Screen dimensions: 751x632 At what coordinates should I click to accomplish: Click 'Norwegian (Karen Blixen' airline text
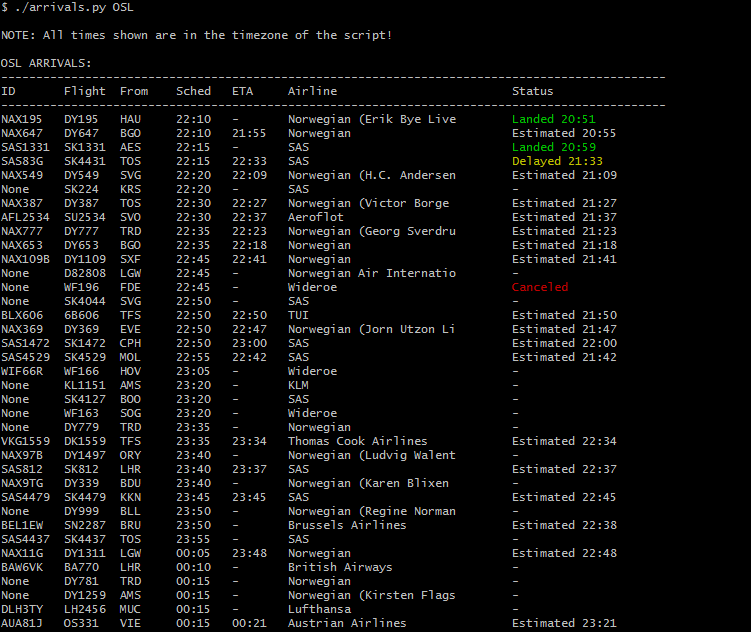pos(368,483)
